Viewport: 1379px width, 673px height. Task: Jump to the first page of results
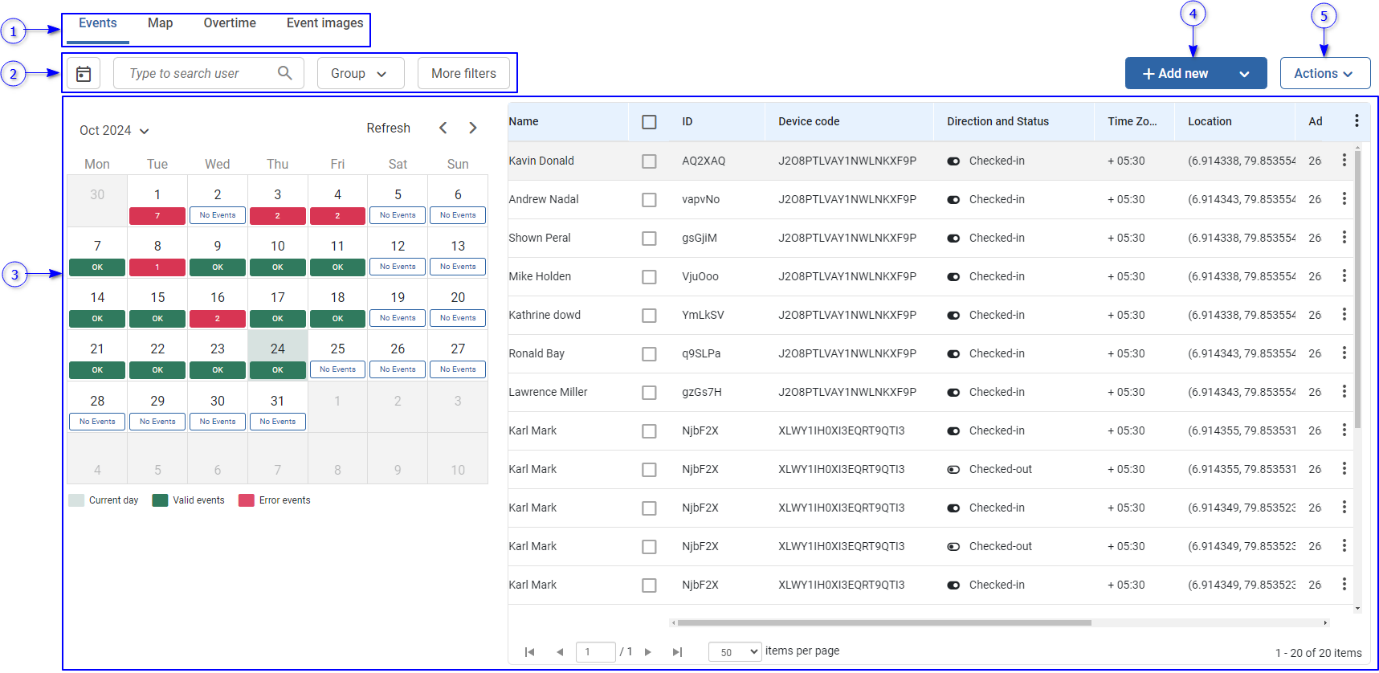[530, 652]
